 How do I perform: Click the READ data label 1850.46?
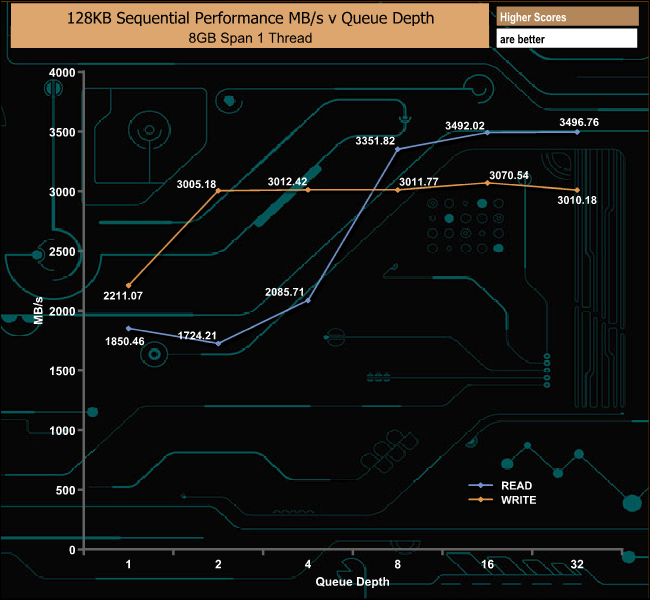pyautogui.click(x=125, y=341)
